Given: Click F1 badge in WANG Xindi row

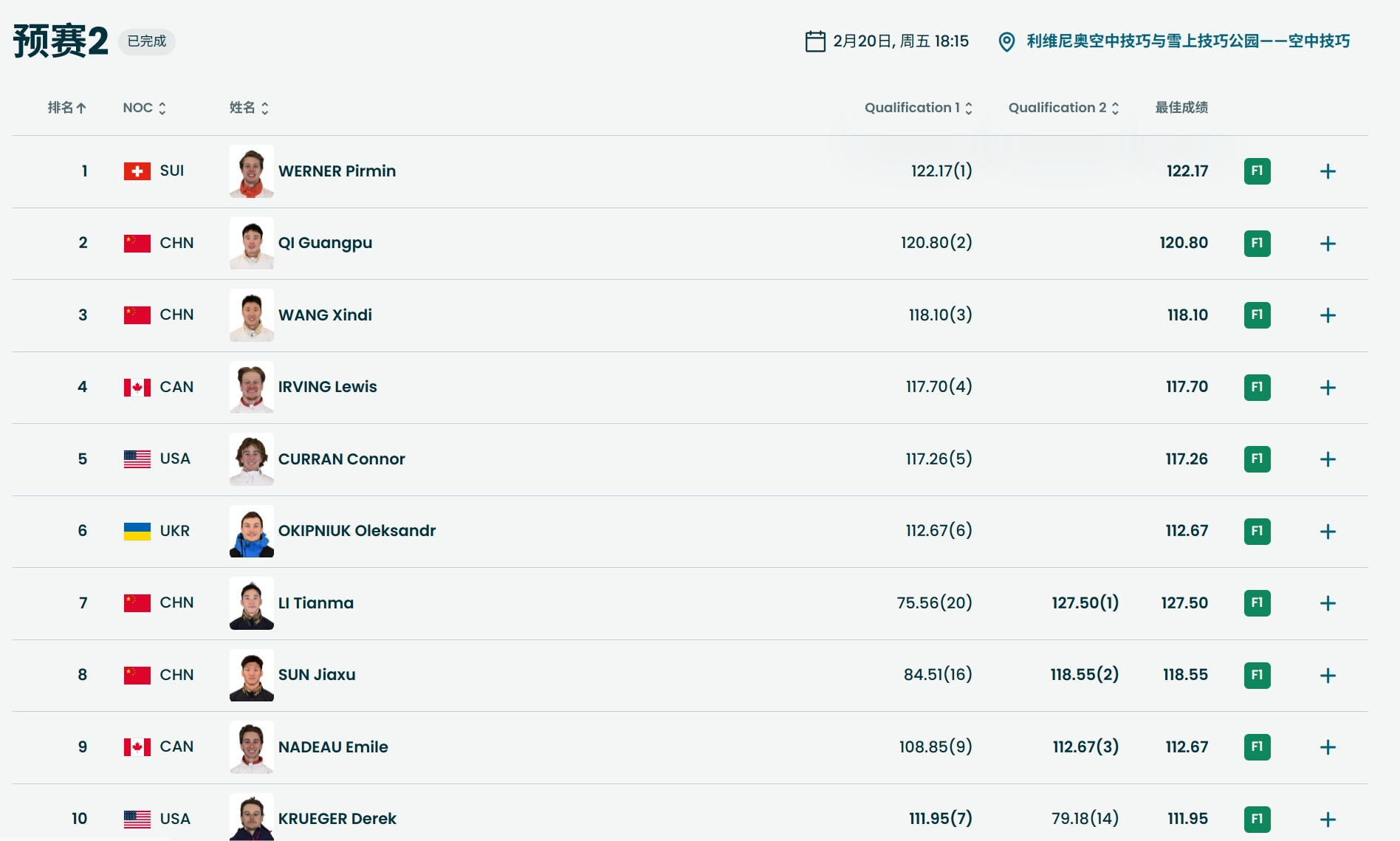Looking at the screenshot, I should [x=1257, y=315].
